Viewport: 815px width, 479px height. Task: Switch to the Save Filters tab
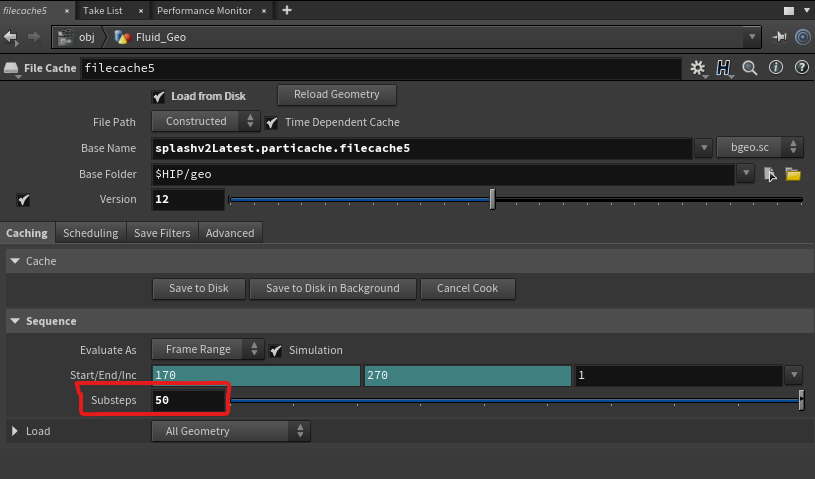162,233
